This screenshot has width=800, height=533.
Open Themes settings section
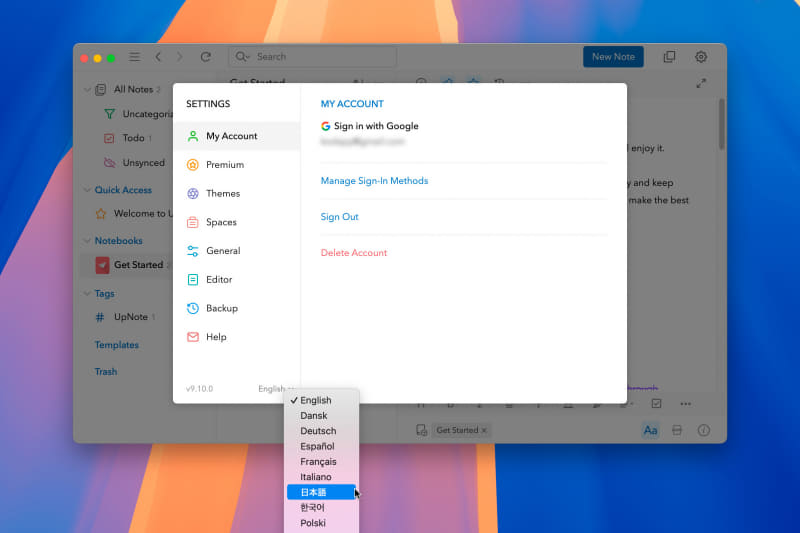tap(237, 193)
